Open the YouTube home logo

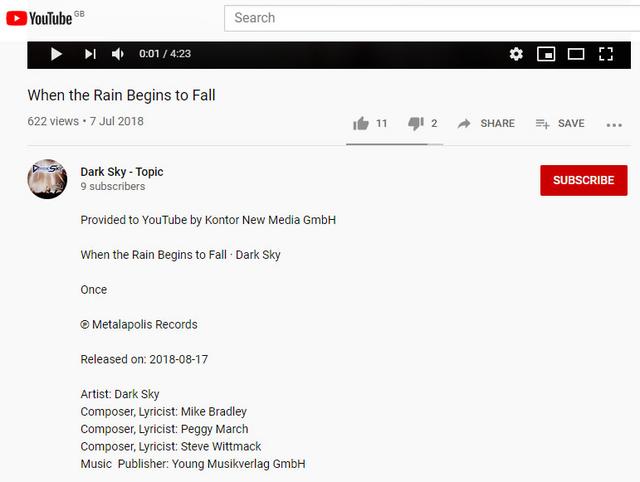pyautogui.click(x=39, y=18)
